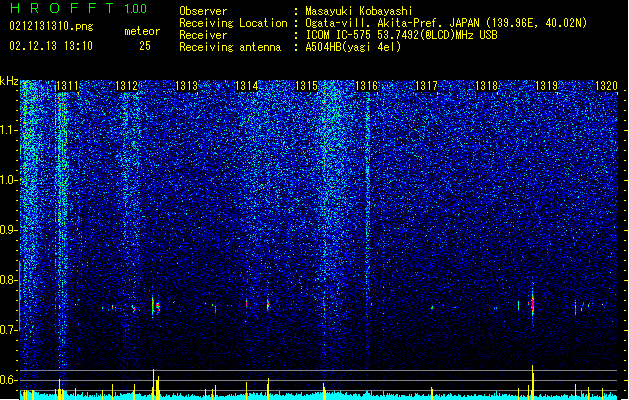Click the 0.7 frequency axis label
Viewport: 629px width, 400px height.
click(9, 330)
